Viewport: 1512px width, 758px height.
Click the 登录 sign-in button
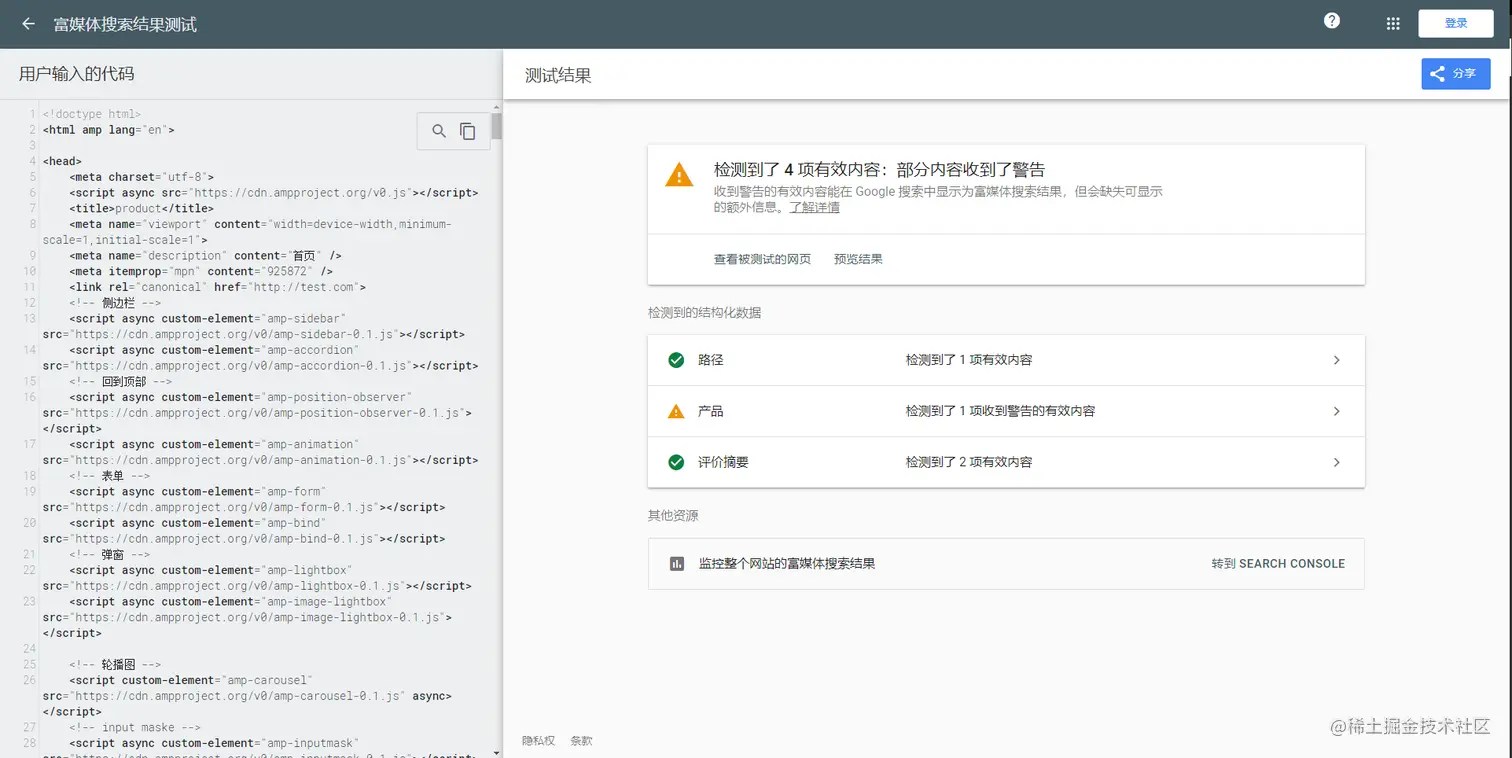pos(1456,24)
